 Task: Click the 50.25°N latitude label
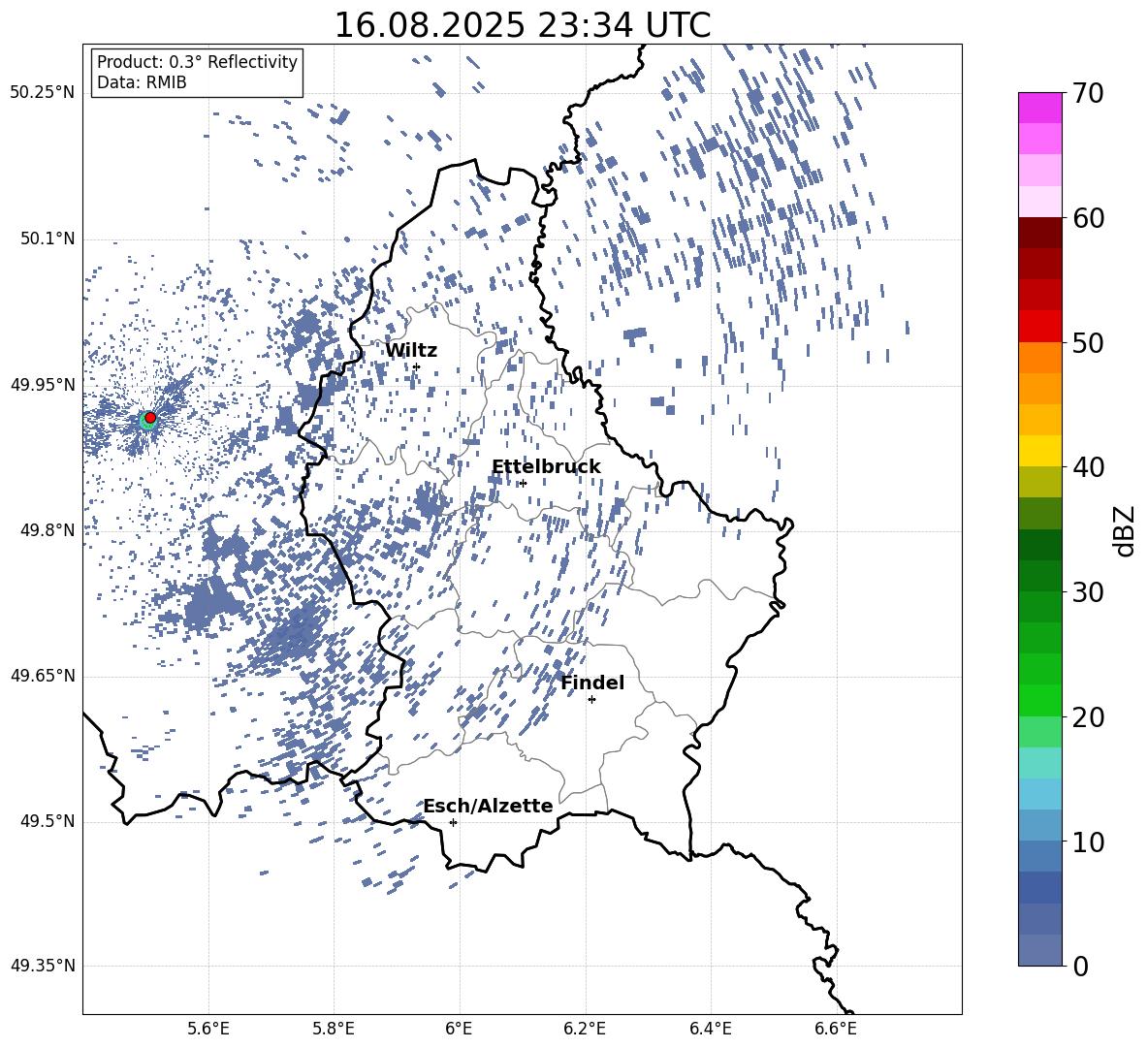click(x=43, y=93)
